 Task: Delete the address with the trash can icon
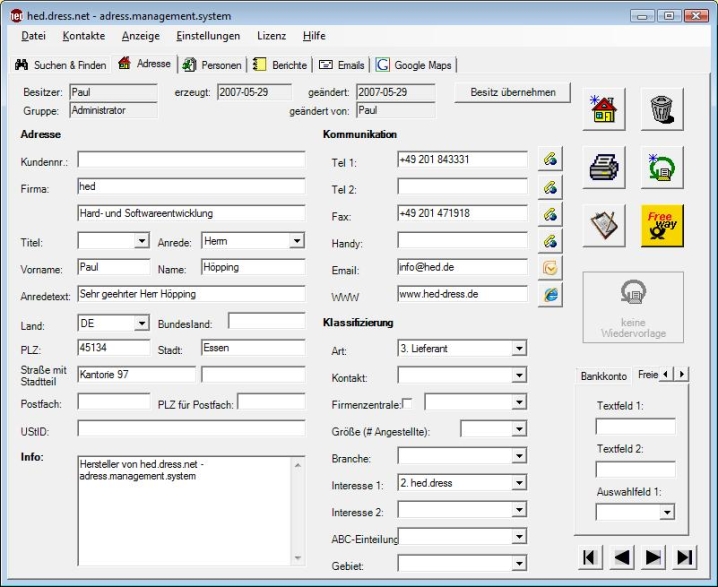[x=661, y=109]
